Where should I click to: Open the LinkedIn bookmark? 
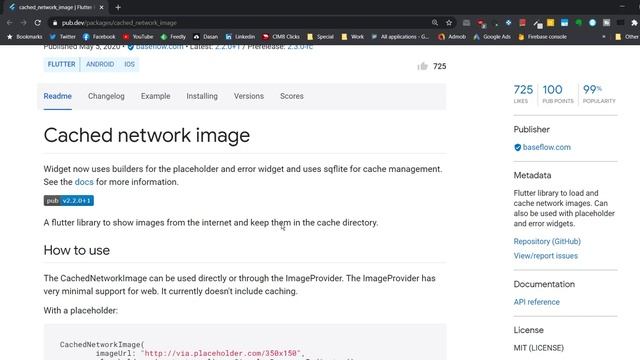click(x=240, y=37)
